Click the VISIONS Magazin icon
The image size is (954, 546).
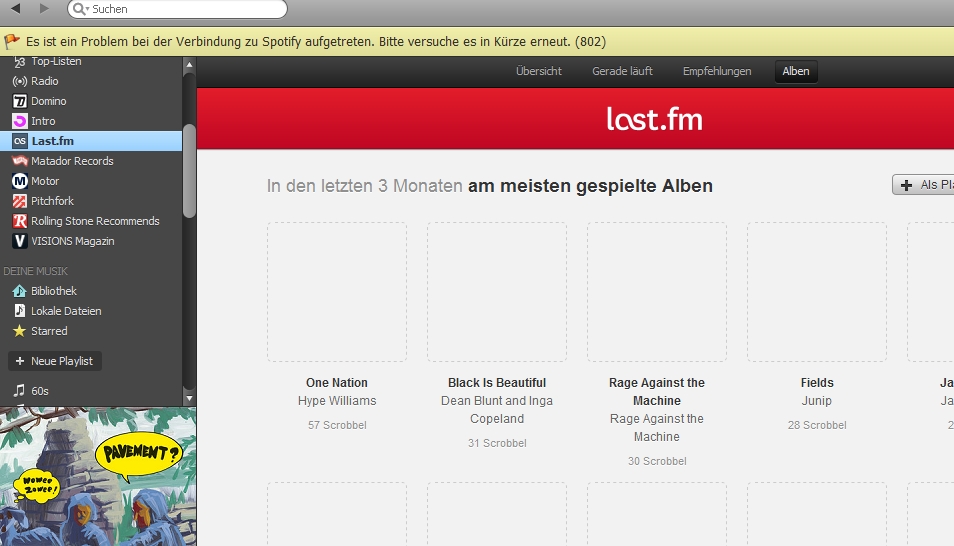[19, 242]
